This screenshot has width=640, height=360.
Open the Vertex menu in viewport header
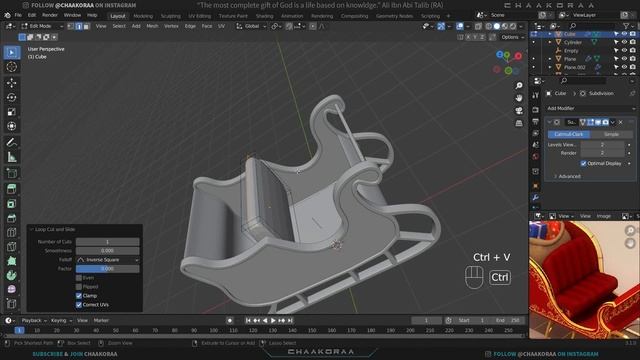tap(171, 26)
